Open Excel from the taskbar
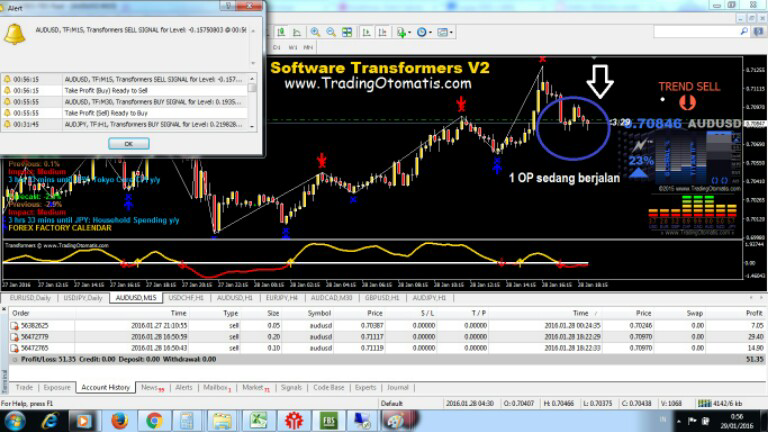The width and height of the screenshot is (768, 432). click(x=259, y=421)
